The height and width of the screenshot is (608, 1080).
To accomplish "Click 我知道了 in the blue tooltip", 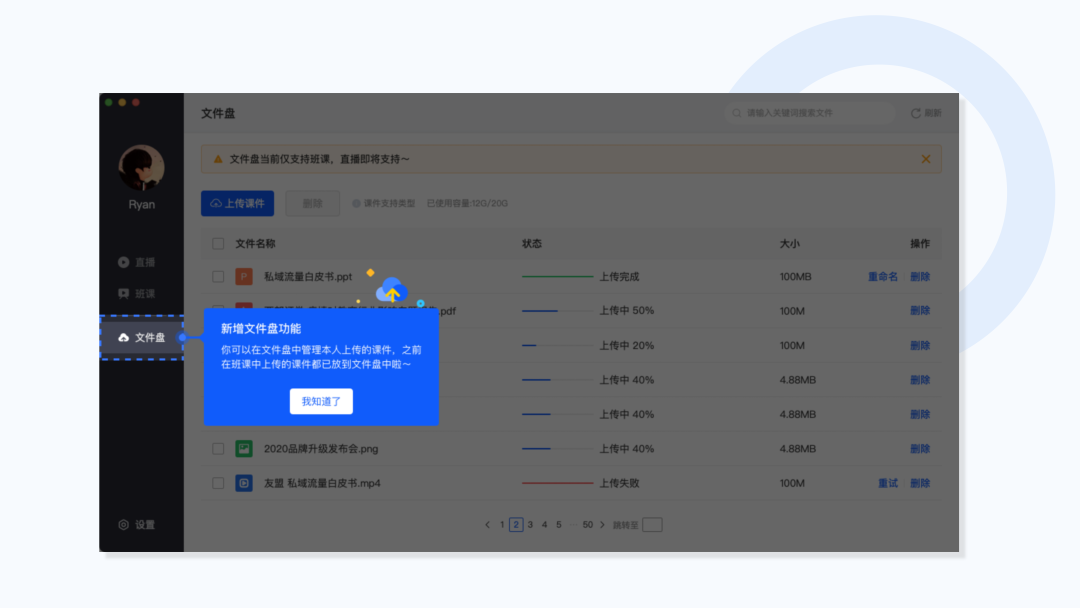I will tap(321, 401).
